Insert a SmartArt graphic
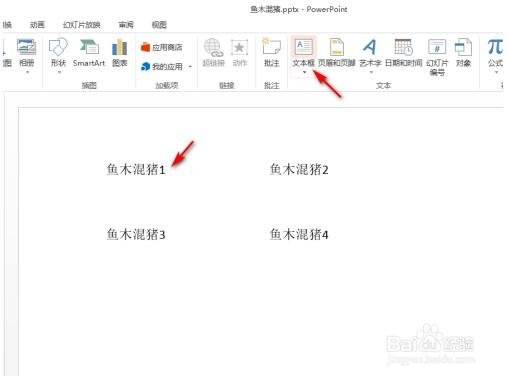 click(x=89, y=53)
